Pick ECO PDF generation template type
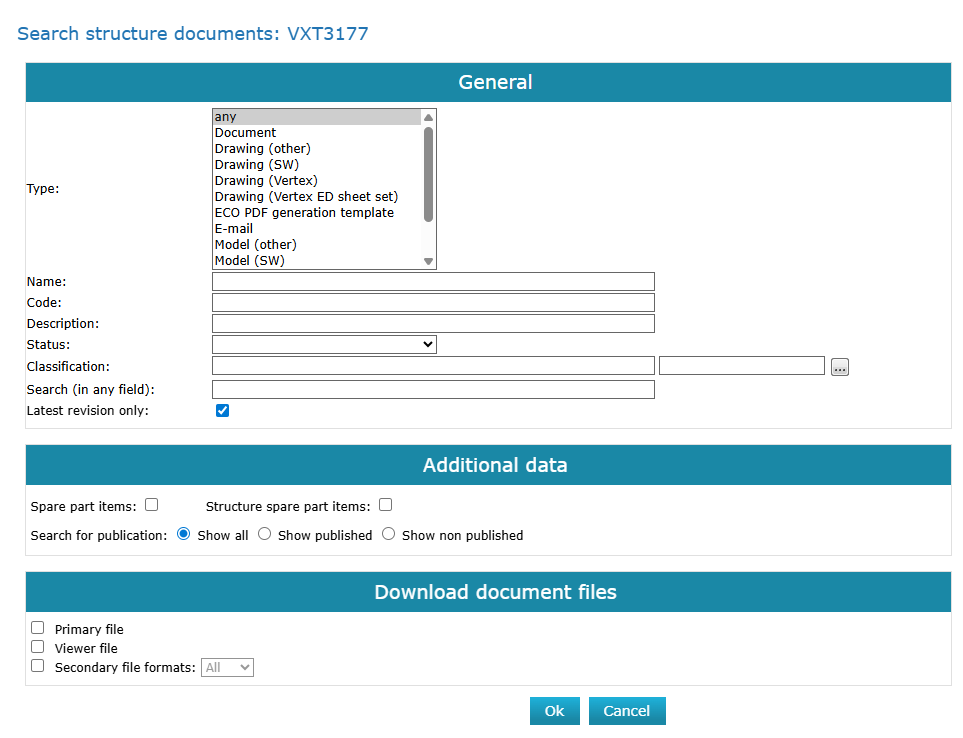Screen dimensions: 963x738 click(x=304, y=213)
